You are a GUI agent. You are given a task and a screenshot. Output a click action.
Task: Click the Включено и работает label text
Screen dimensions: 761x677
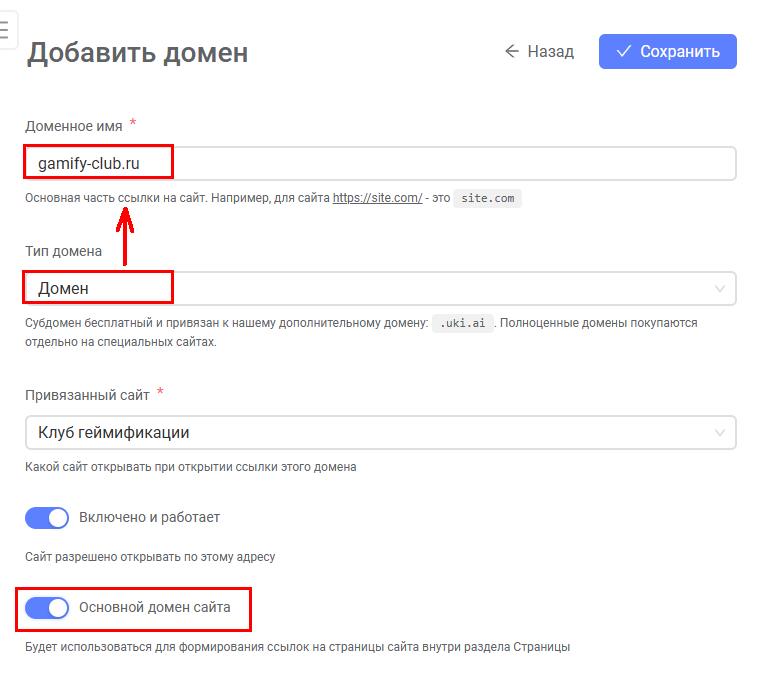point(149,518)
